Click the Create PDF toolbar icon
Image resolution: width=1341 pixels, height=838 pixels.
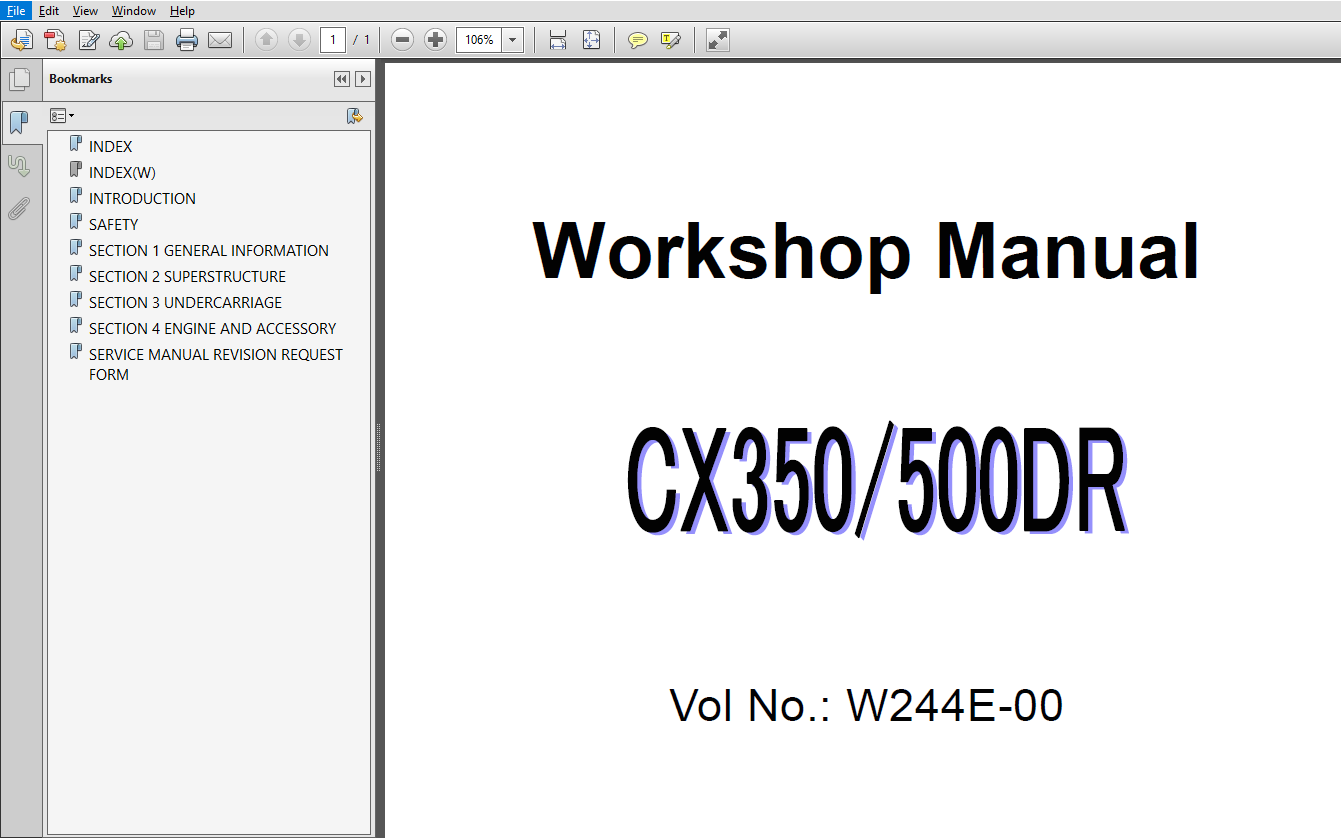(22, 40)
